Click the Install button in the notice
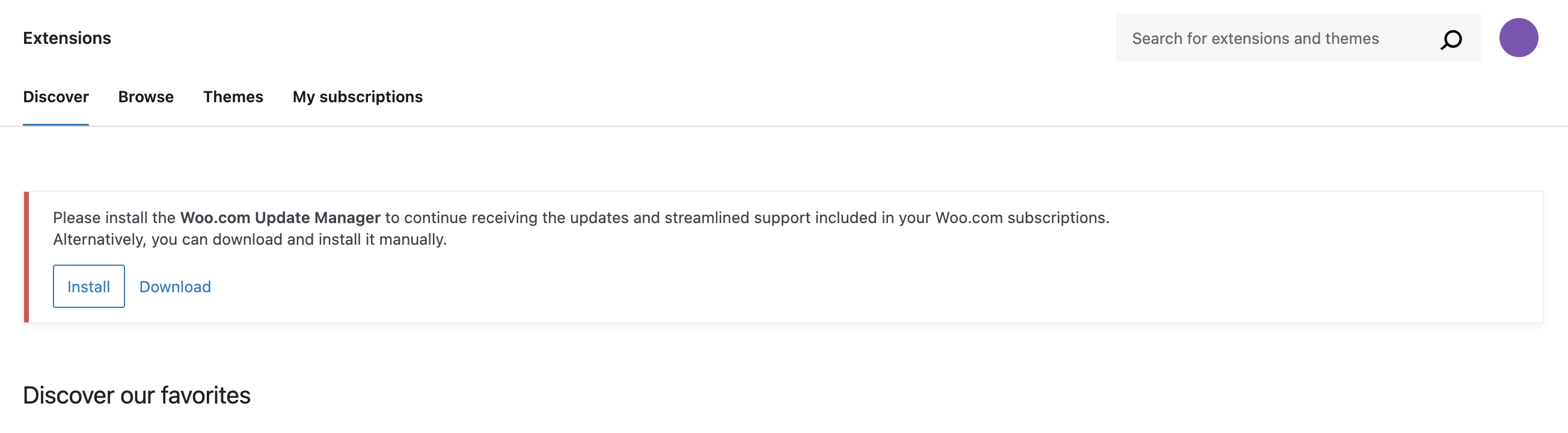This screenshot has width=1568, height=433. pyautogui.click(x=88, y=286)
